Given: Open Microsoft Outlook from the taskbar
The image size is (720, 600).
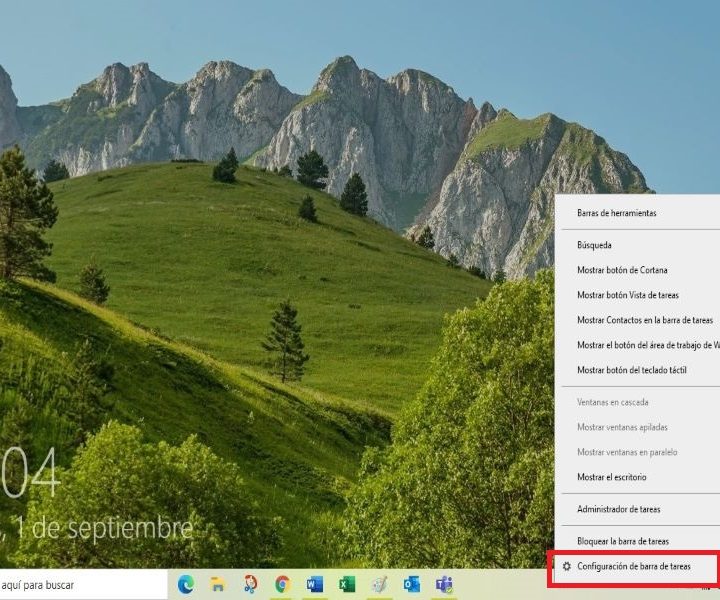Looking at the screenshot, I should pos(412,584).
